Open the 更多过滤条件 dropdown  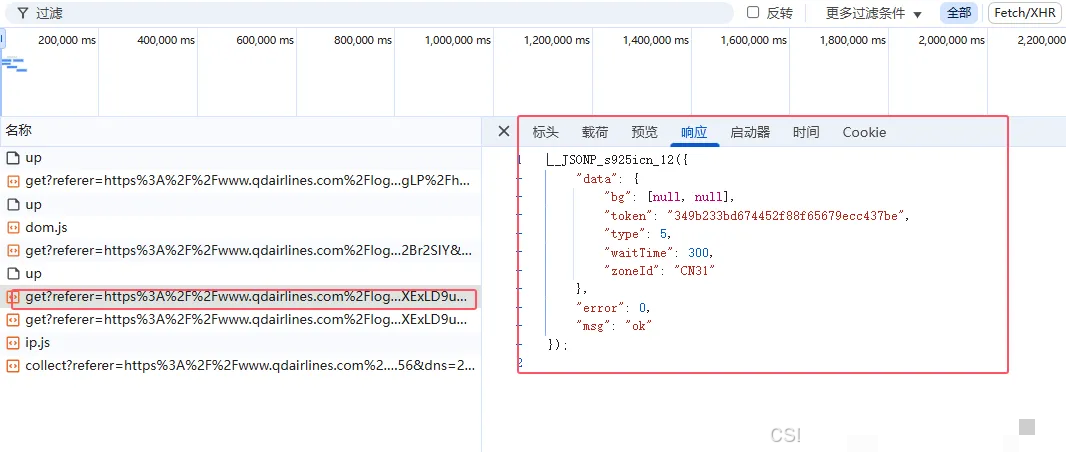[x=873, y=13]
